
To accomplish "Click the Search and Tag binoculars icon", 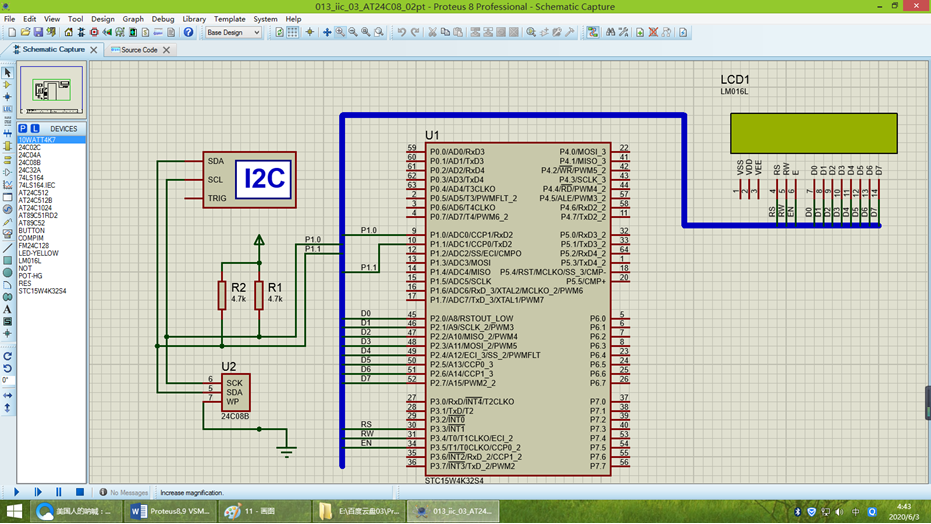I will pyautogui.click(x=610, y=32).
